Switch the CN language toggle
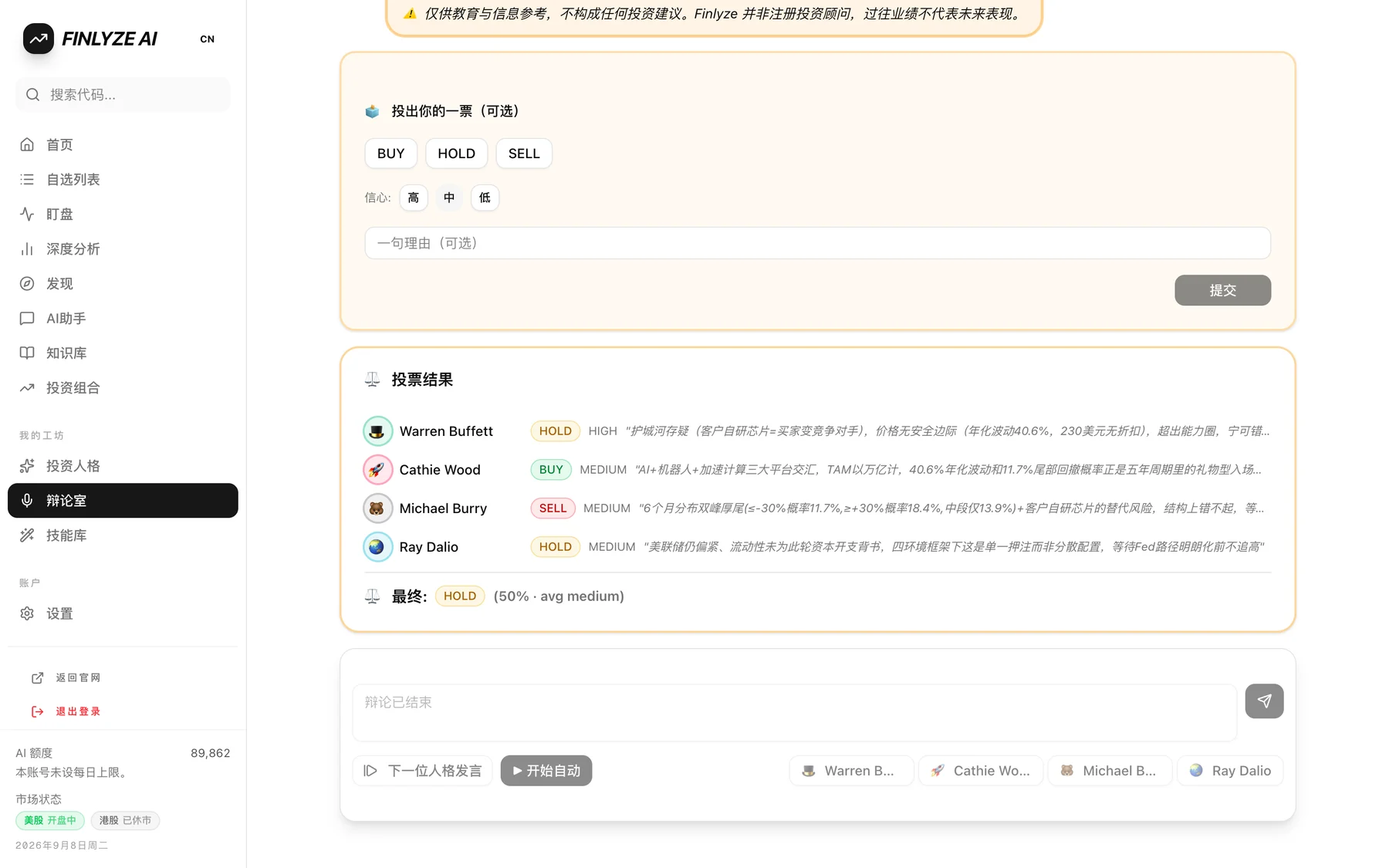The width and height of the screenshot is (1389, 868). [208, 39]
